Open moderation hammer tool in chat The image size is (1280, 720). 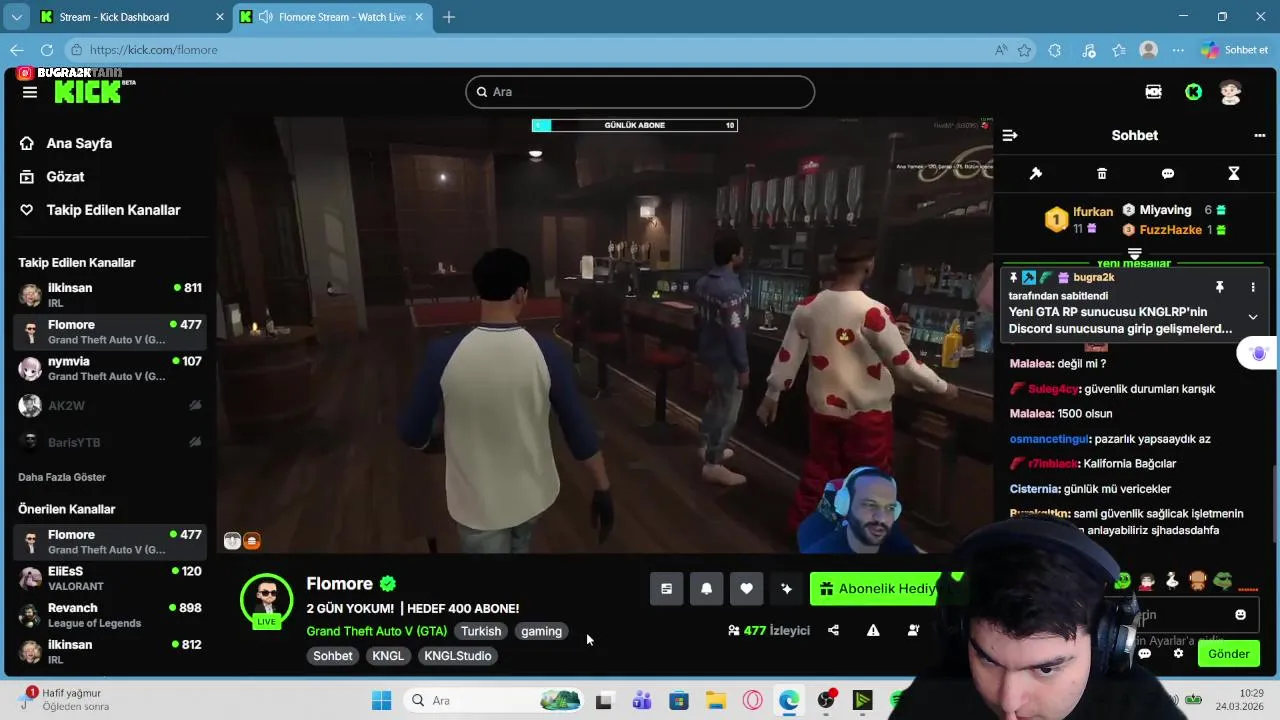1036,174
